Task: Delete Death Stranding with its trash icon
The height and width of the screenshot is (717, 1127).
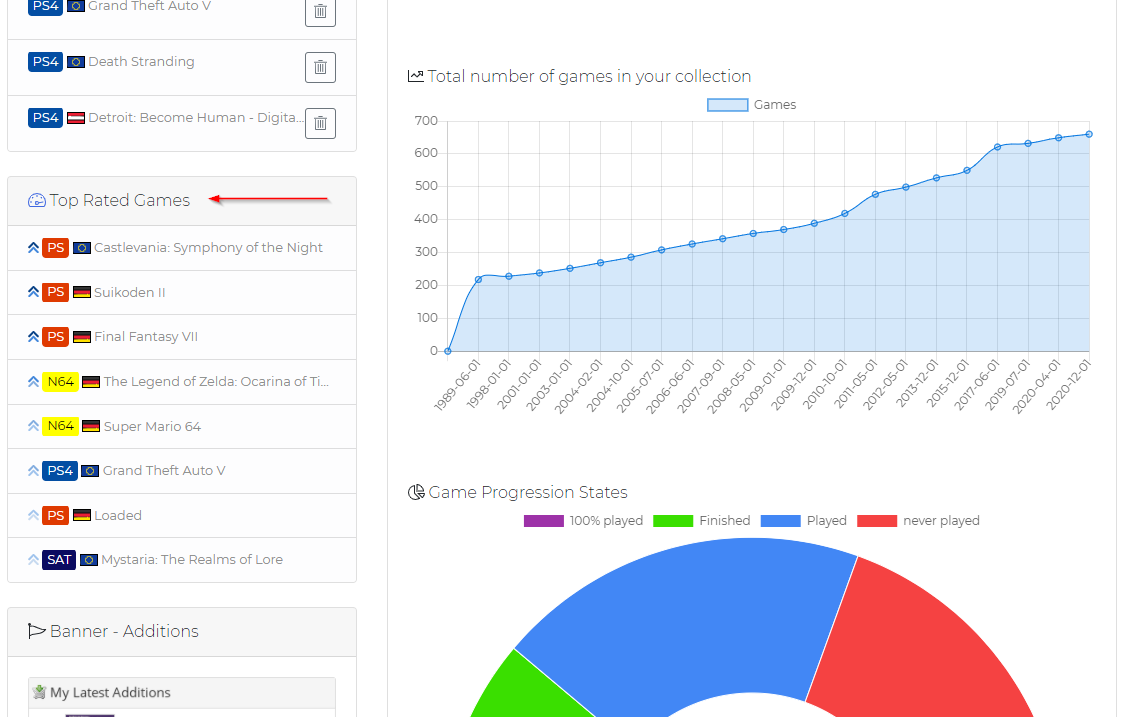Action: (x=321, y=68)
